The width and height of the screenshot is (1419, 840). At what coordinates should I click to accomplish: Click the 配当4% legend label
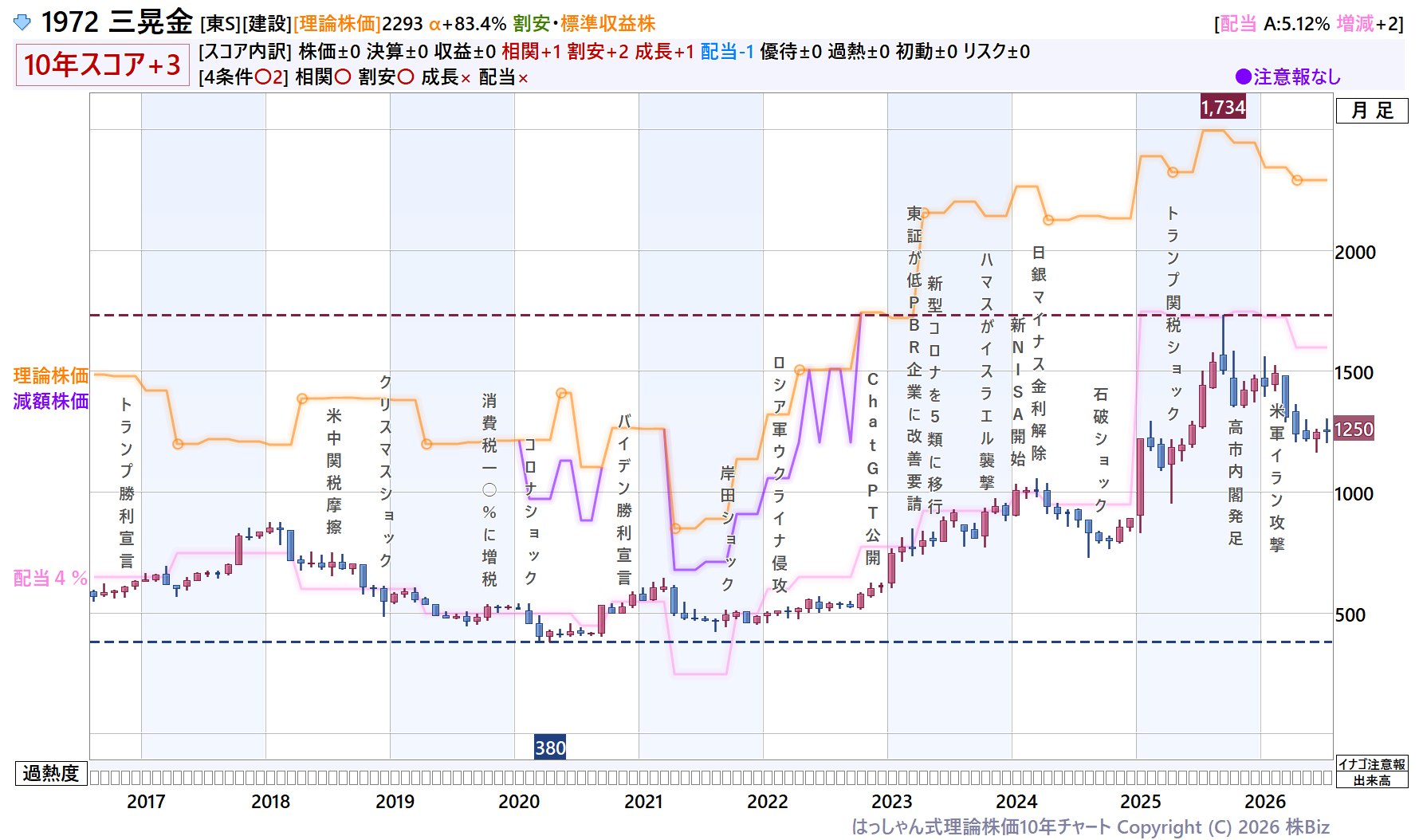(x=50, y=578)
